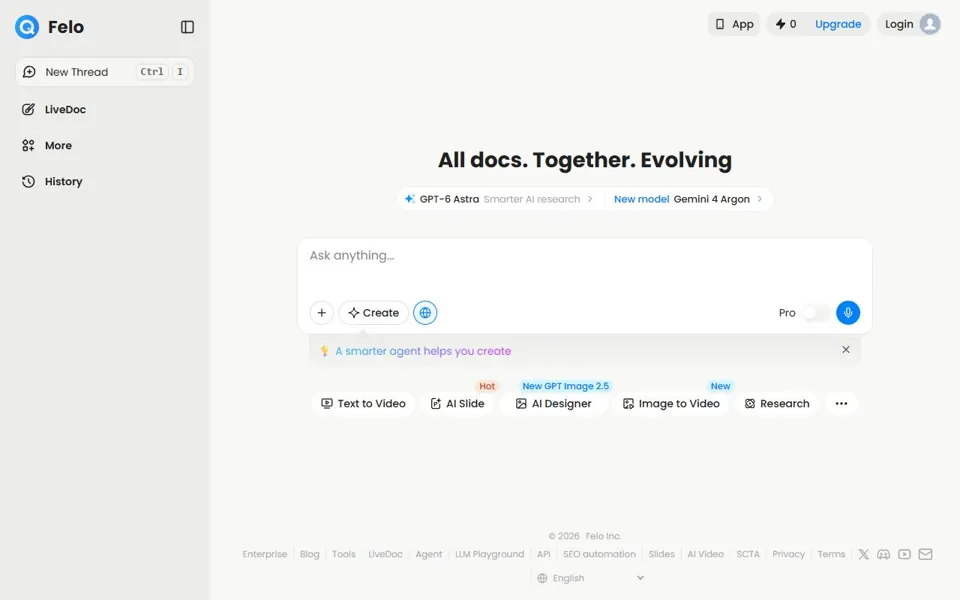Open AI Video footer link

[705, 554]
